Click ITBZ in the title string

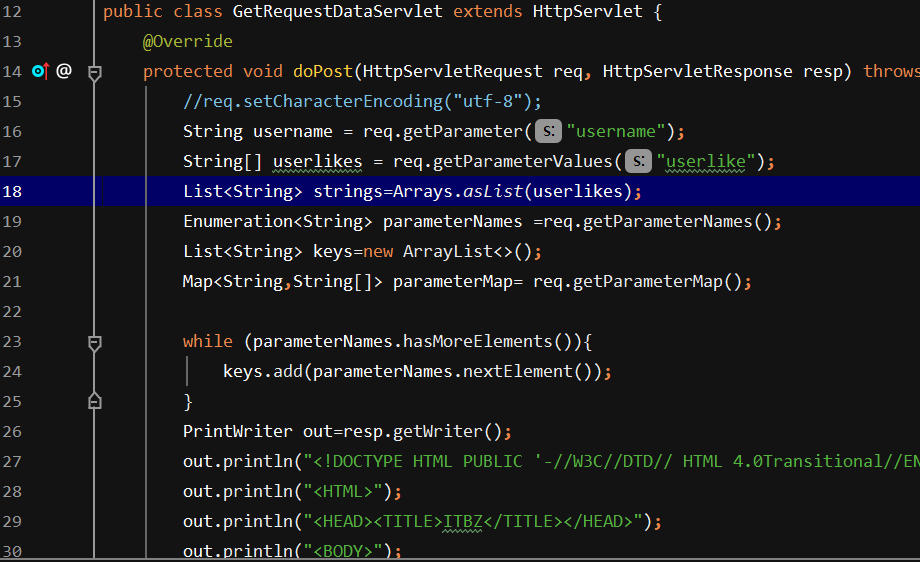[462, 522]
